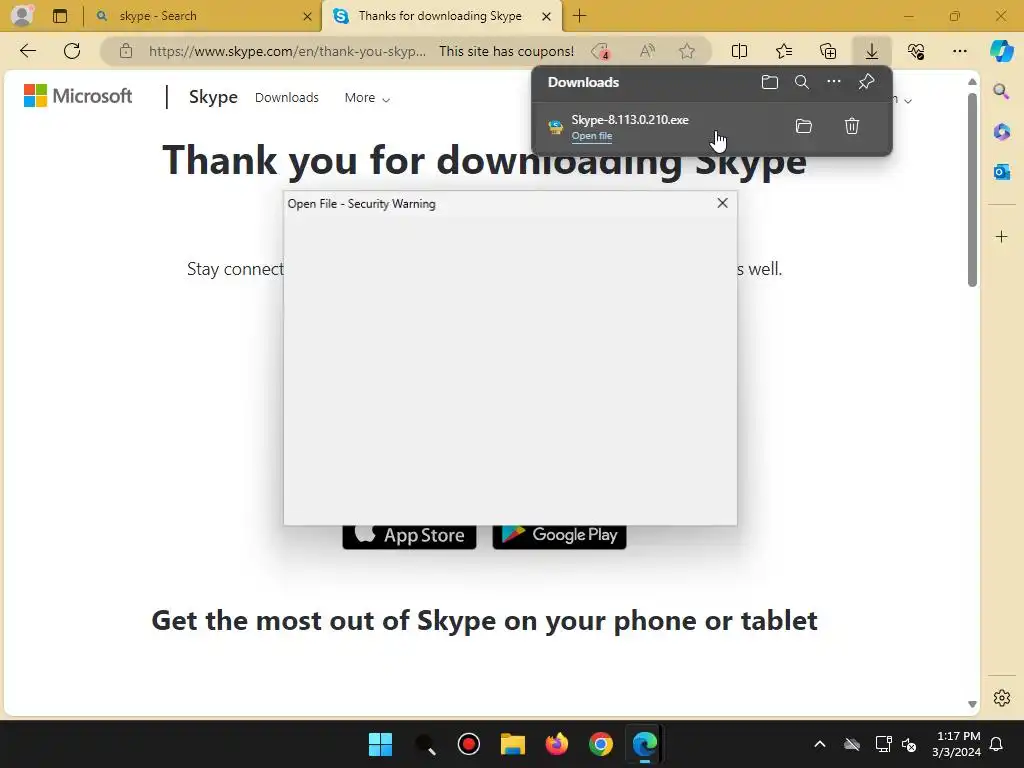1024x768 pixels.
Task: Open the red recorder taskbar app
Action: (468, 744)
